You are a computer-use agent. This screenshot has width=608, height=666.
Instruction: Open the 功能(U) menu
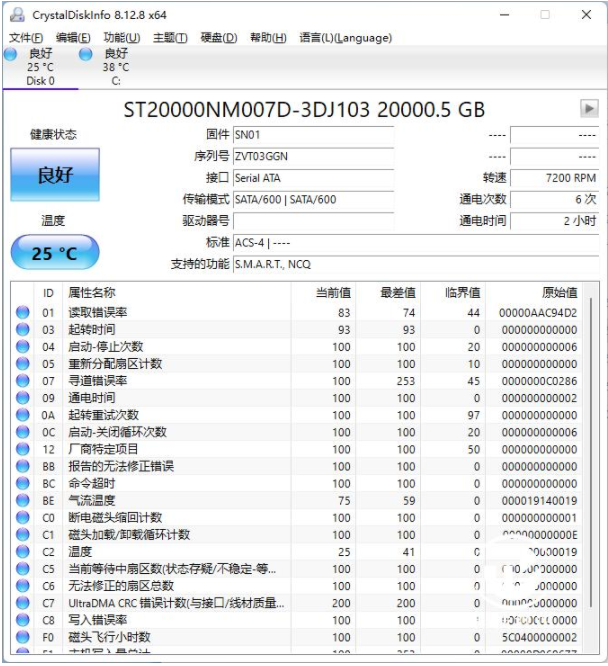click(122, 38)
